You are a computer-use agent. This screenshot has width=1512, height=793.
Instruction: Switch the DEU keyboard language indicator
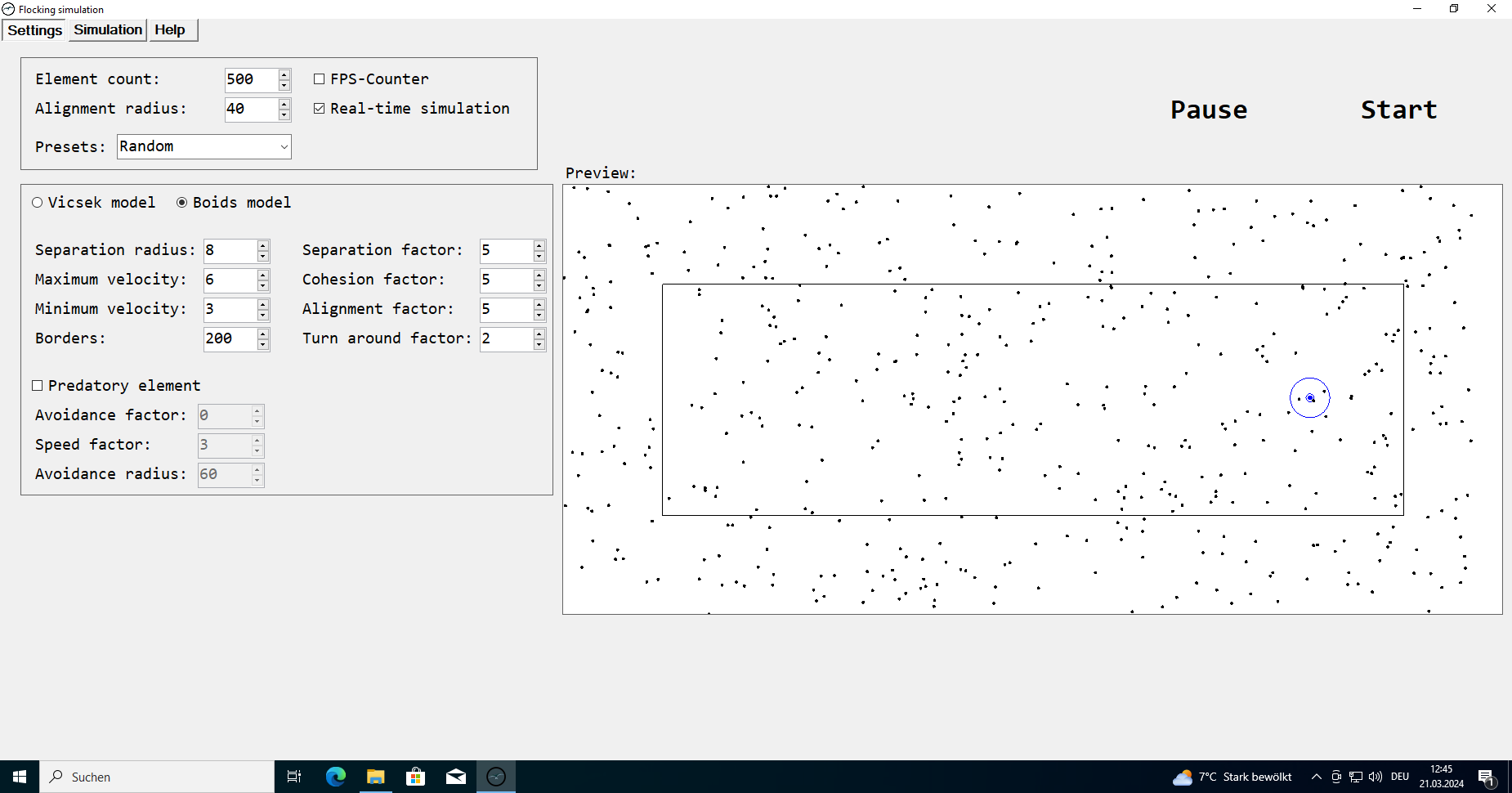pyautogui.click(x=1400, y=777)
